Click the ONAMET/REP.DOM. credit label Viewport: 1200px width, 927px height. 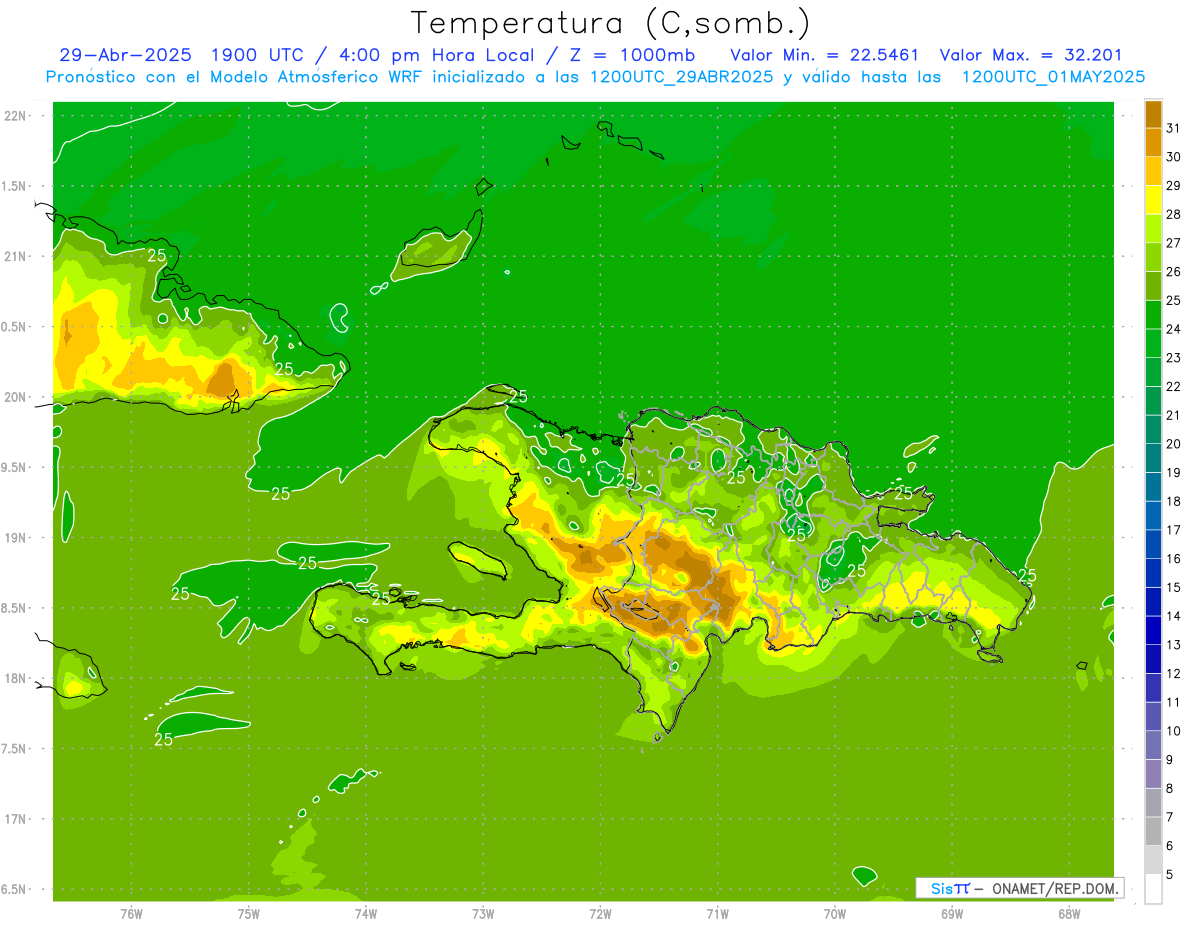[1055, 888]
